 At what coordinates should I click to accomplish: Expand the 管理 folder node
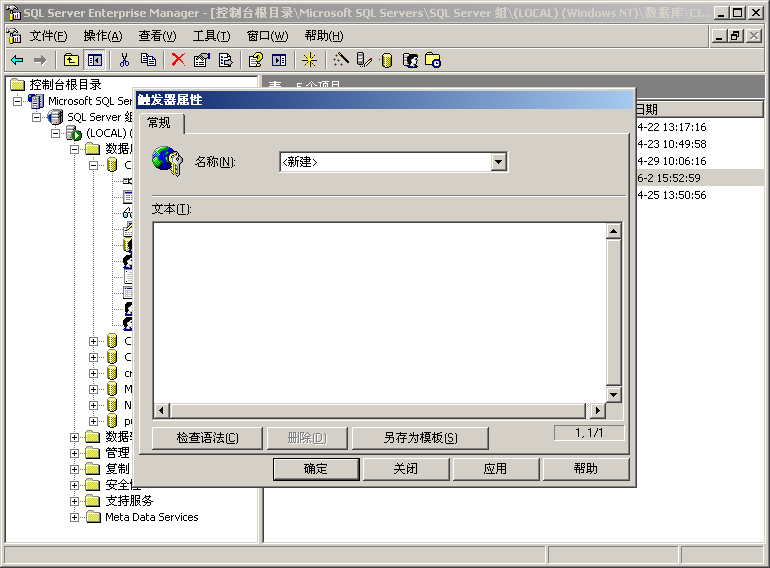coord(75,453)
